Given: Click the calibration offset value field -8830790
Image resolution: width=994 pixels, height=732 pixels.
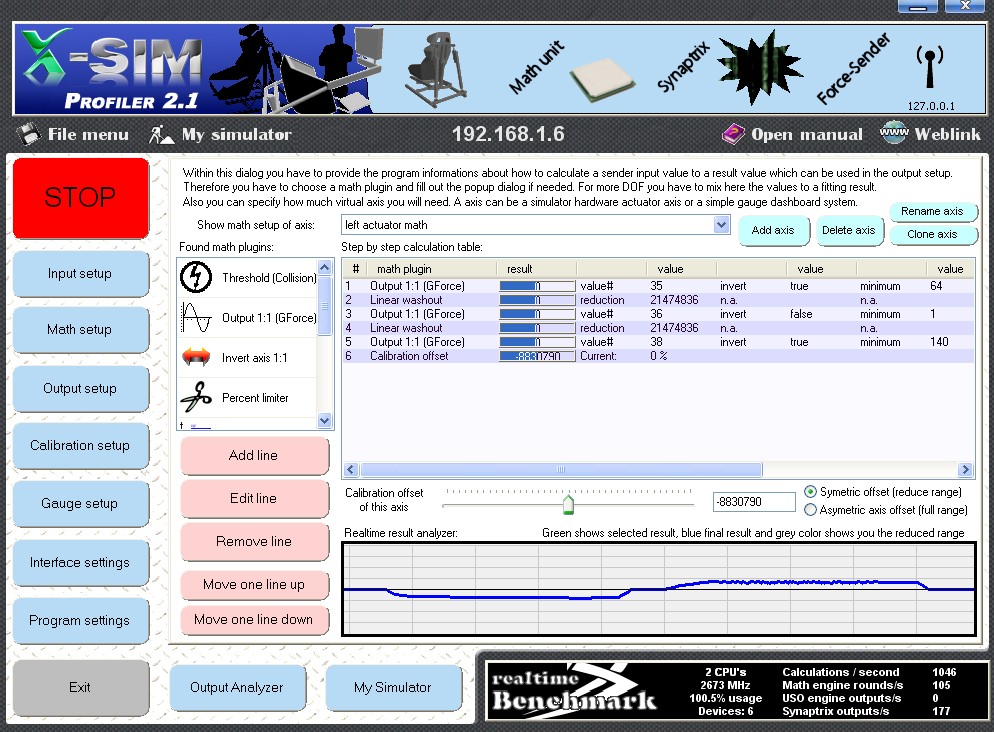Looking at the screenshot, I should coord(754,502).
